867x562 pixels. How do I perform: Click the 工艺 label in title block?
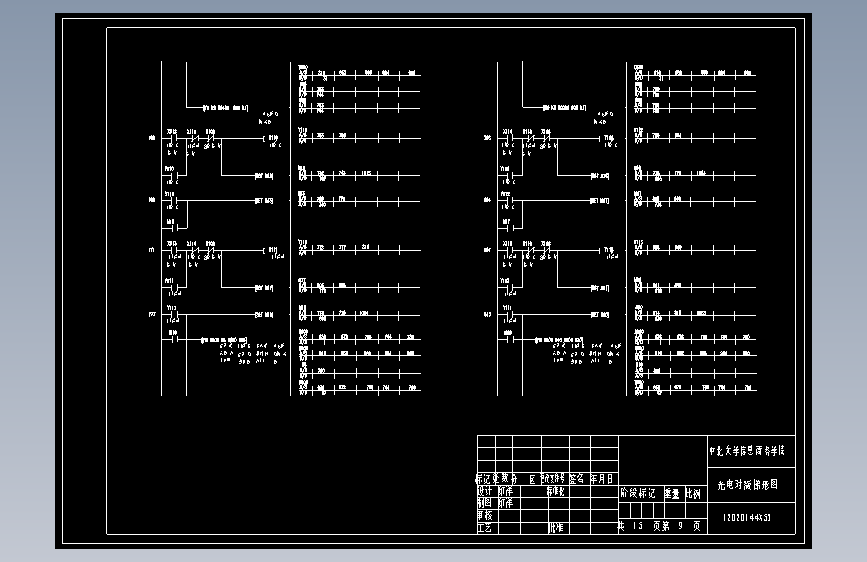pyautogui.click(x=485, y=528)
